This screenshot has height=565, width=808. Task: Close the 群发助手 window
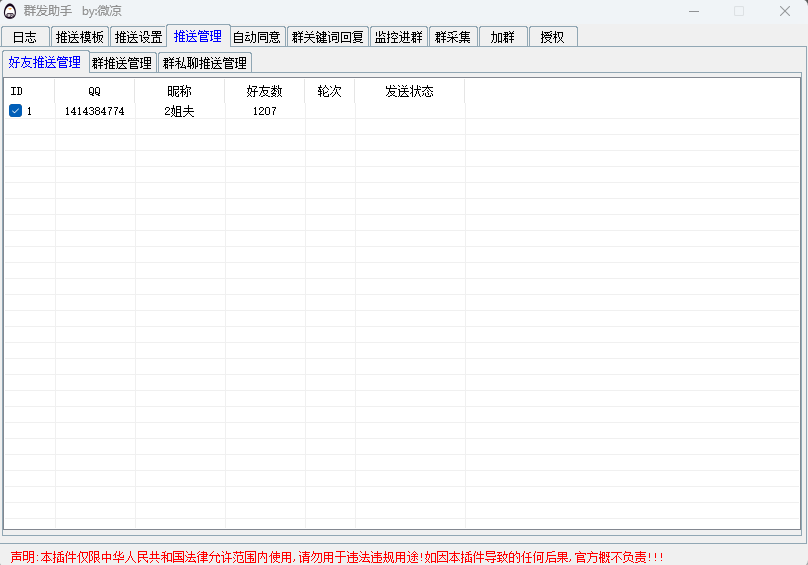tap(785, 11)
